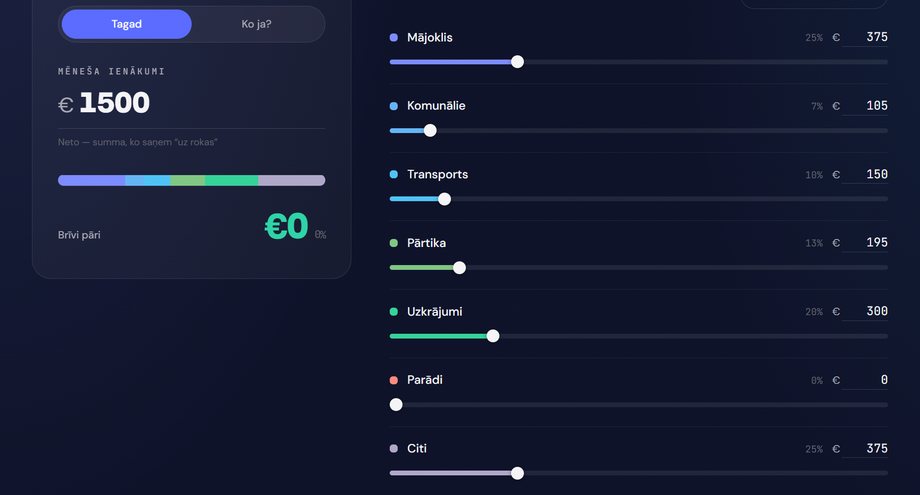Image resolution: width=920 pixels, height=495 pixels.
Task: Click the Citi slider handle
Action: coord(517,473)
